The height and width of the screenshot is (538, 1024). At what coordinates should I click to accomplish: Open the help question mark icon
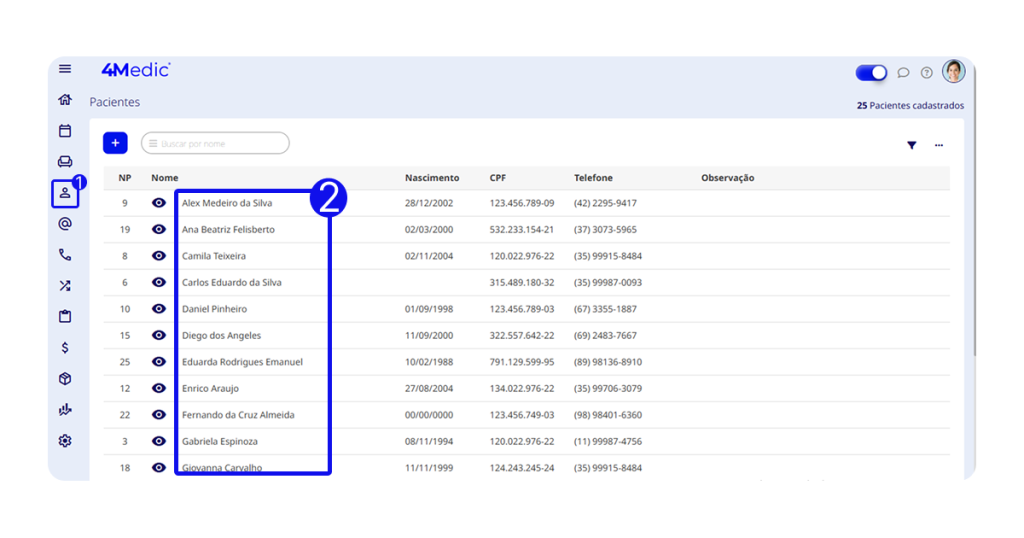(x=927, y=73)
